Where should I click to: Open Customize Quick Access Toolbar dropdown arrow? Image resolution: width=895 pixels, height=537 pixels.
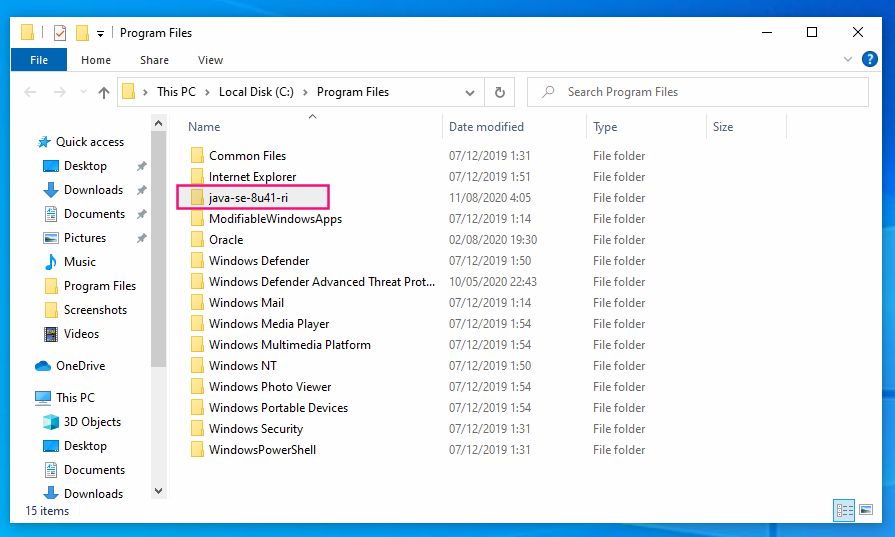(x=100, y=34)
